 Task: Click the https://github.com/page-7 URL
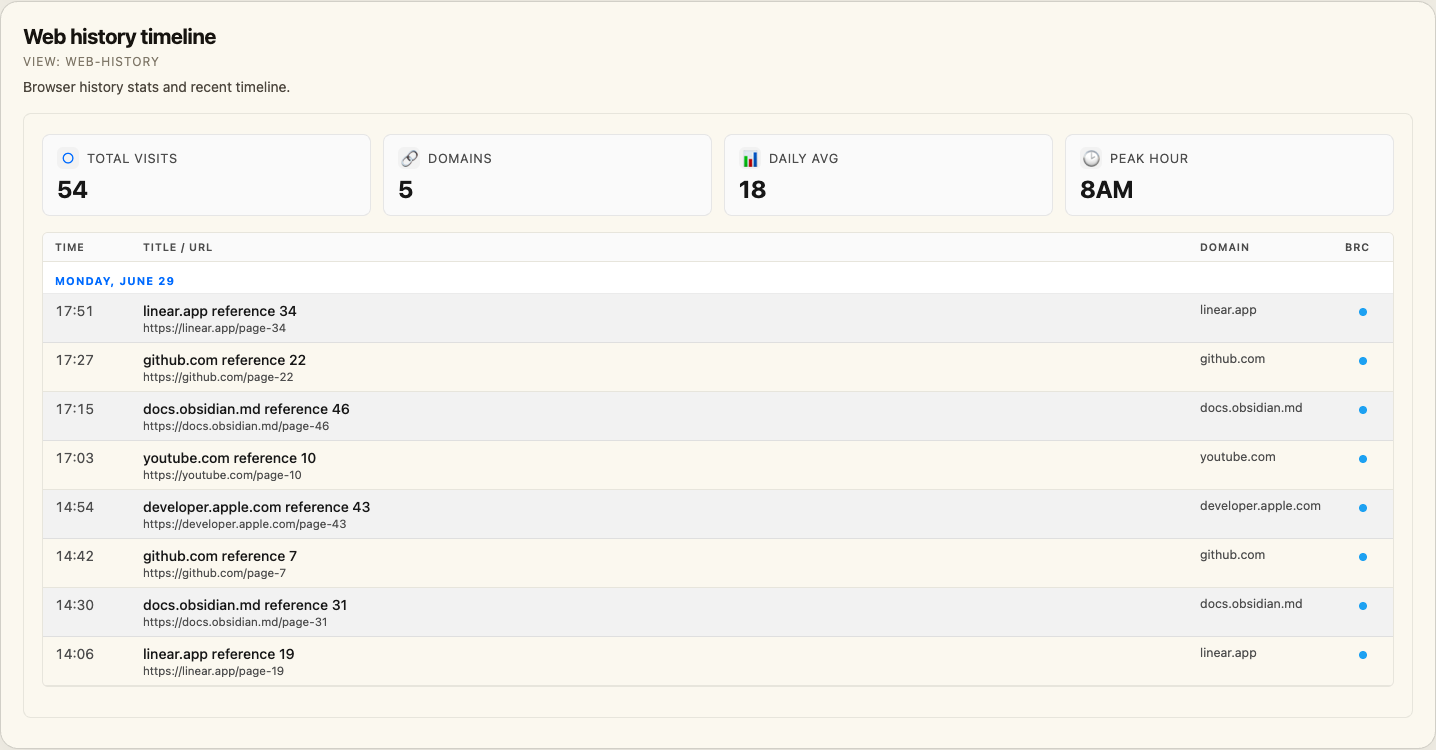(x=214, y=573)
